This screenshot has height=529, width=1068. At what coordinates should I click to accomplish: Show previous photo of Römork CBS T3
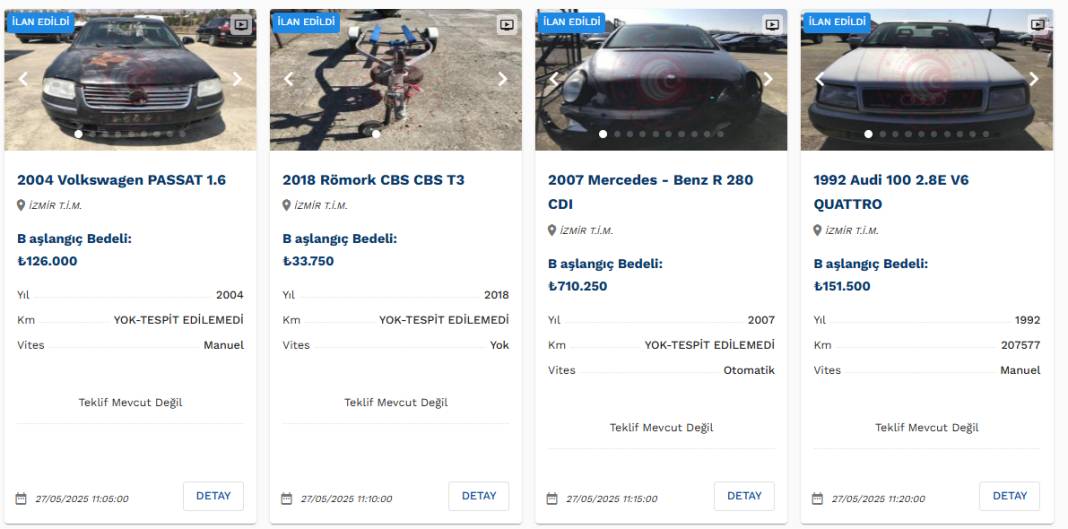[x=289, y=80]
